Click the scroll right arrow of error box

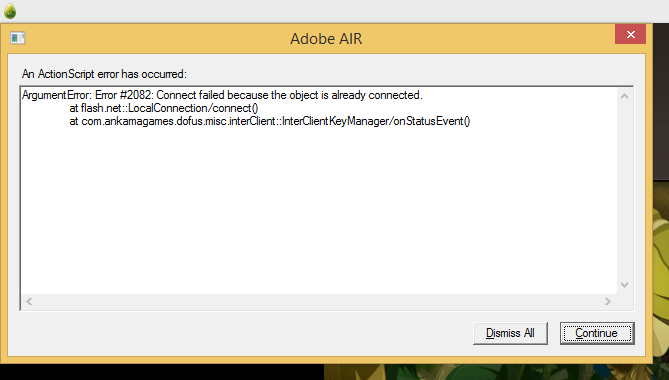click(x=608, y=302)
